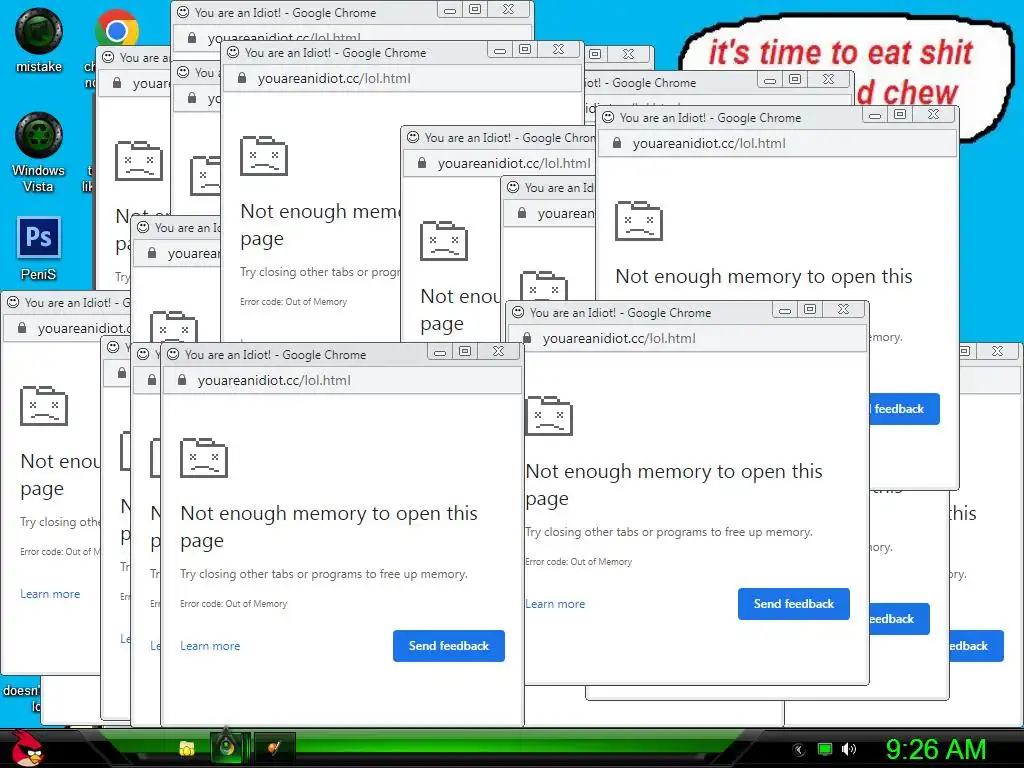Click Send feedback in the front bottom-right window
Screen dimensions: 1024x768
coord(793,604)
